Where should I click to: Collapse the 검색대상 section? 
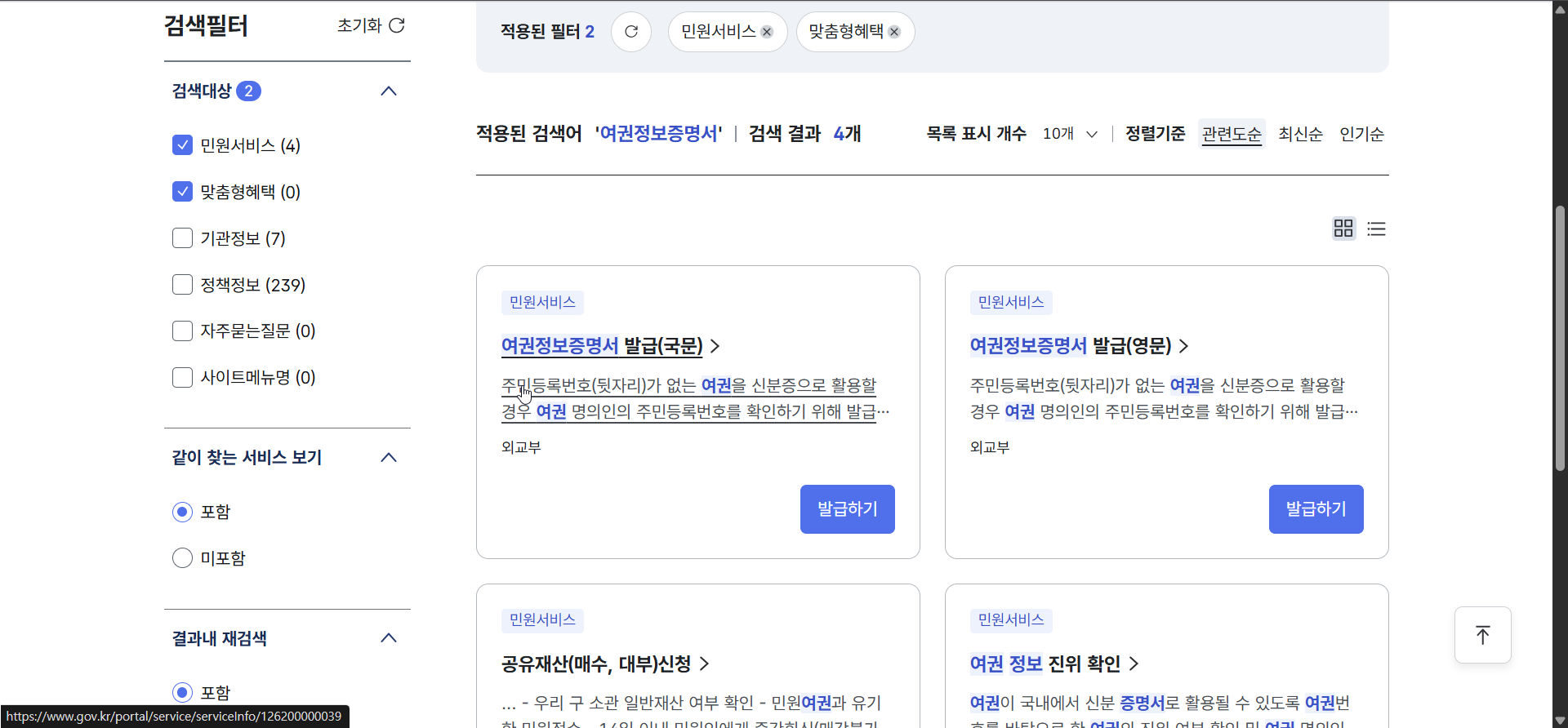pos(389,91)
